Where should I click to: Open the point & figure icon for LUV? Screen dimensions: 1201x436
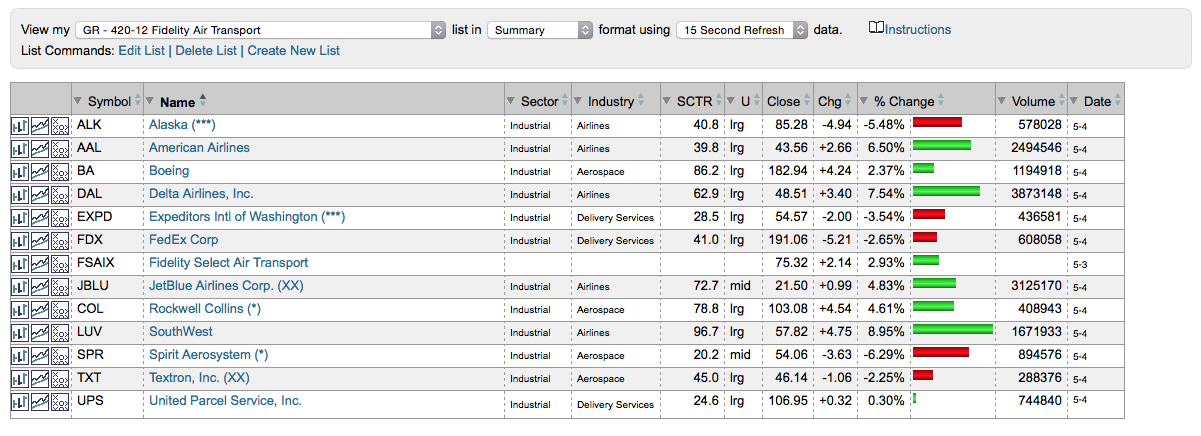pyautogui.click(x=60, y=333)
